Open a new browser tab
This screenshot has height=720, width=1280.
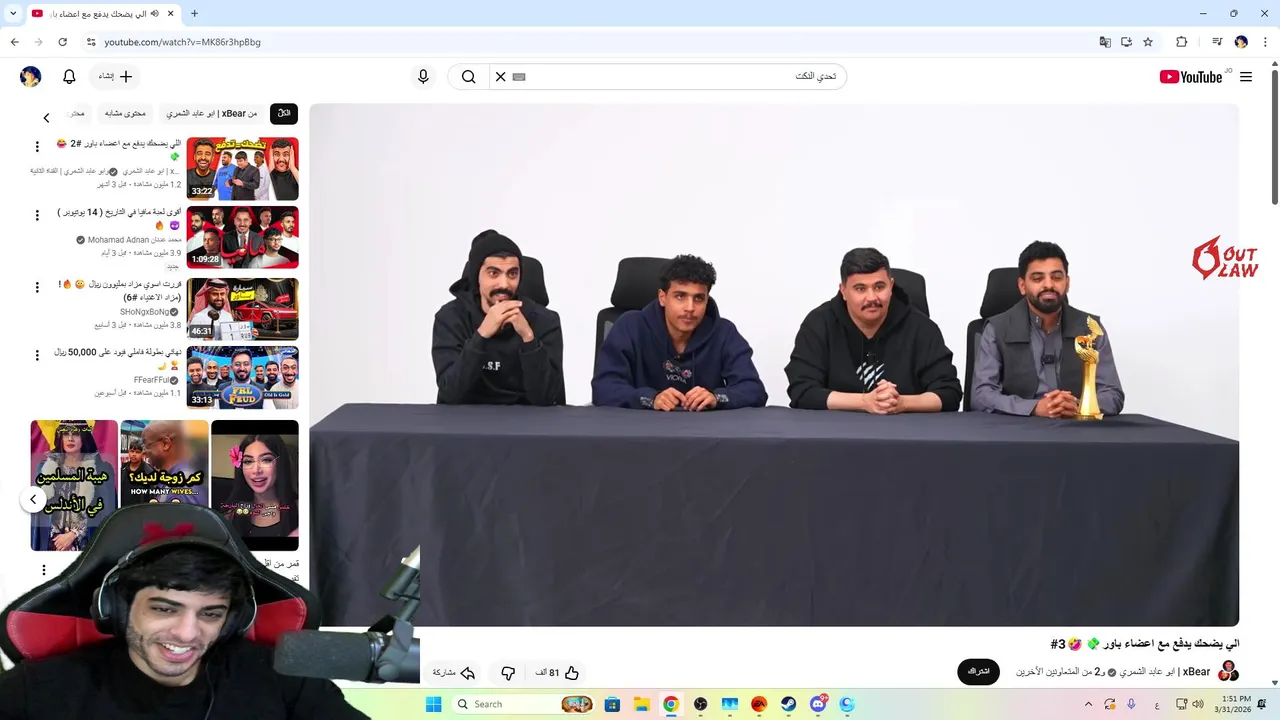(x=194, y=14)
